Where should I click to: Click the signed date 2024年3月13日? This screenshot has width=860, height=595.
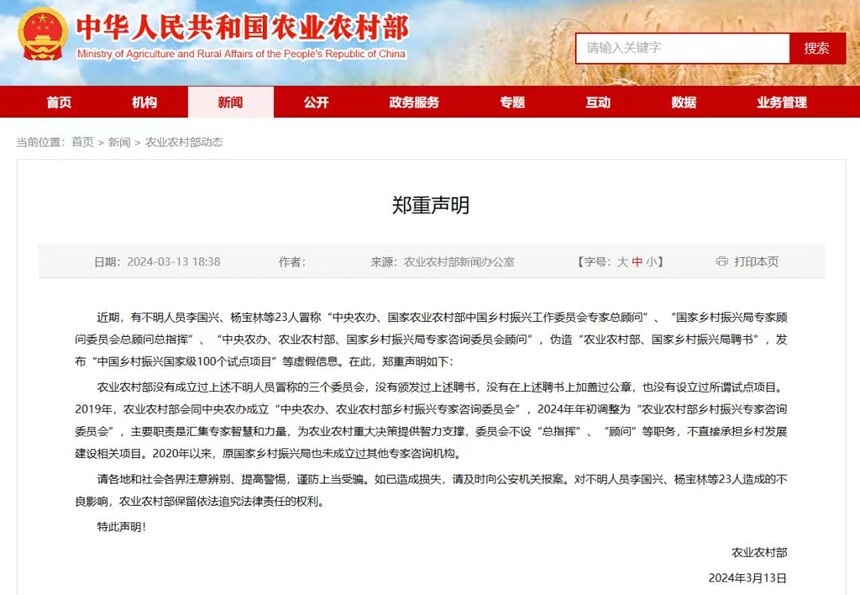click(x=748, y=577)
